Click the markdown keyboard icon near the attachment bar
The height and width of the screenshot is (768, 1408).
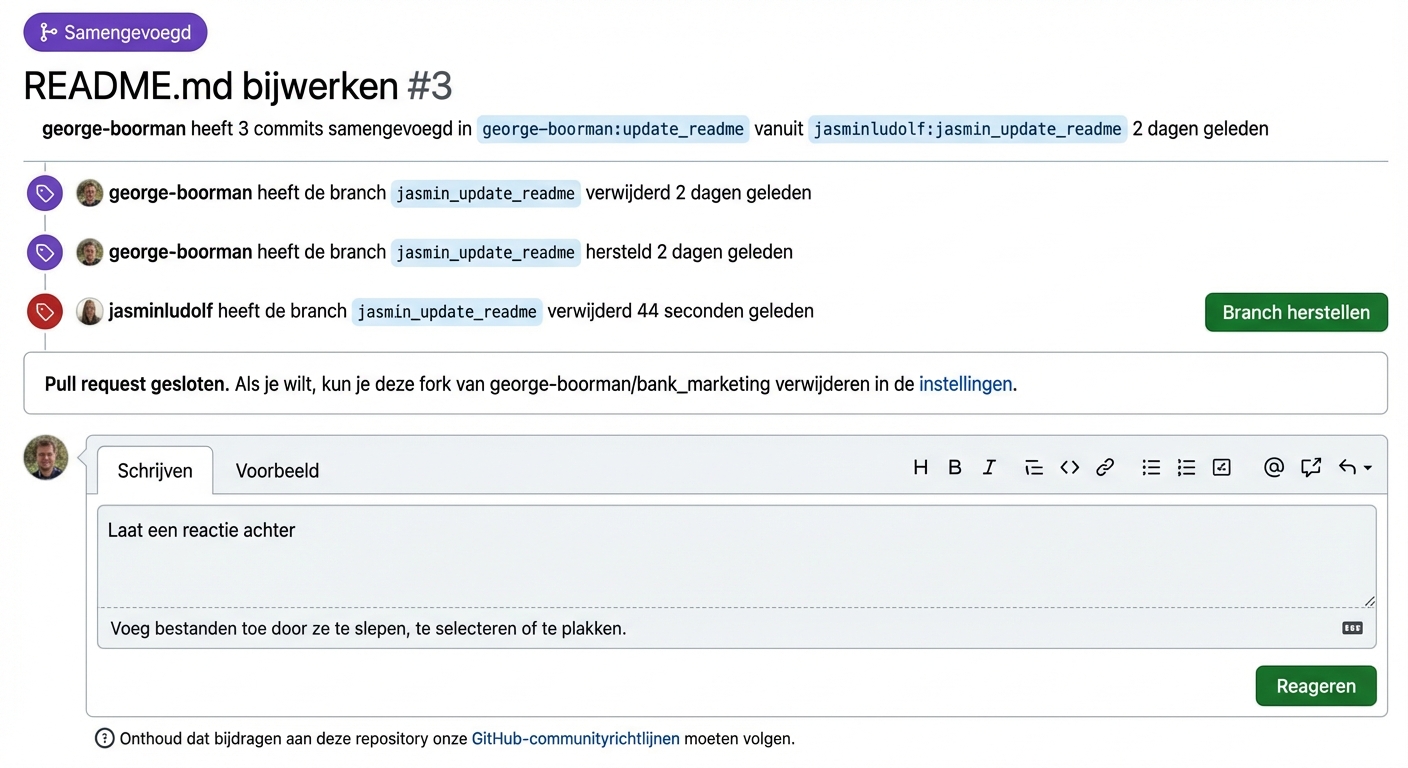(1352, 627)
